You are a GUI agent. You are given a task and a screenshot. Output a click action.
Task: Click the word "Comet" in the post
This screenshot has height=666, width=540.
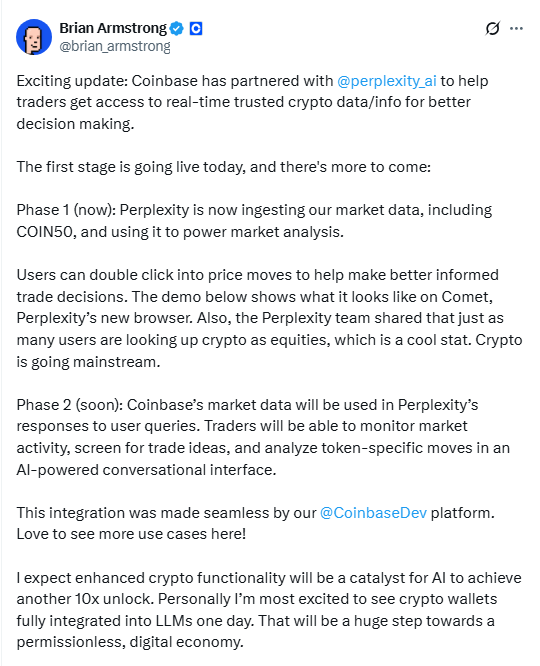coord(465,296)
